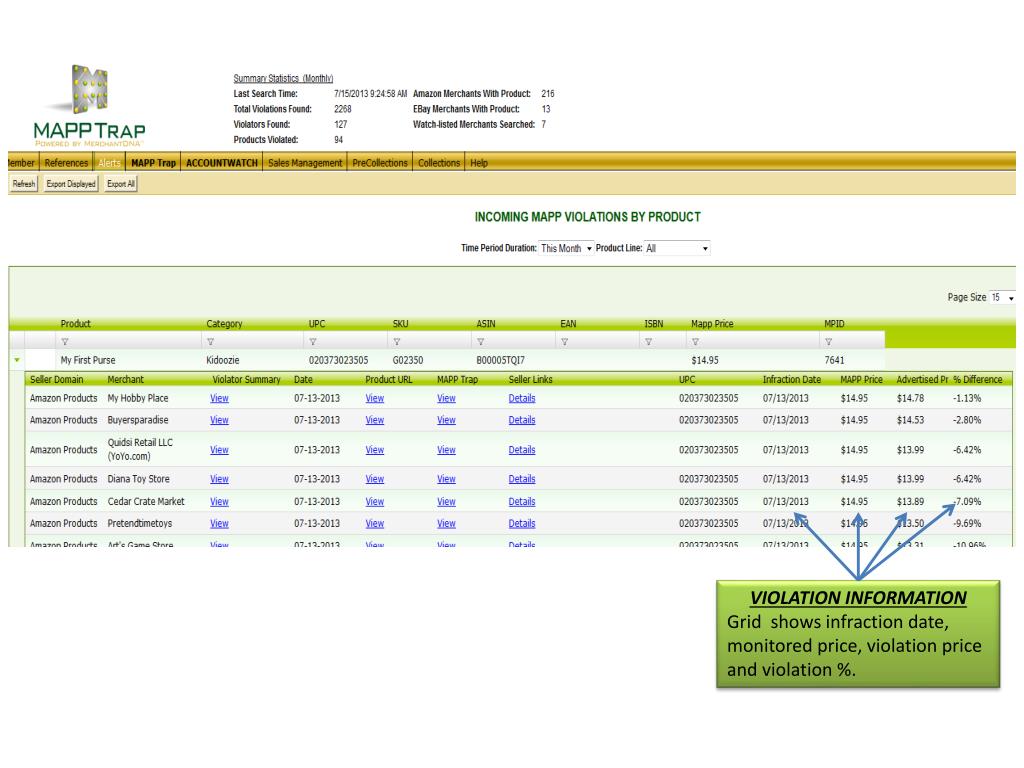Click the My Hobby Place merchant name
This screenshot has width=1024, height=768.
138,398
